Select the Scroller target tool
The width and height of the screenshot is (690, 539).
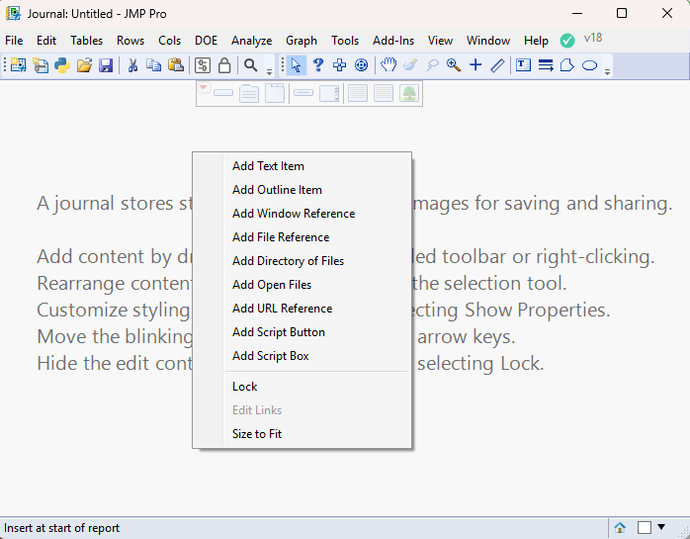(x=361, y=65)
